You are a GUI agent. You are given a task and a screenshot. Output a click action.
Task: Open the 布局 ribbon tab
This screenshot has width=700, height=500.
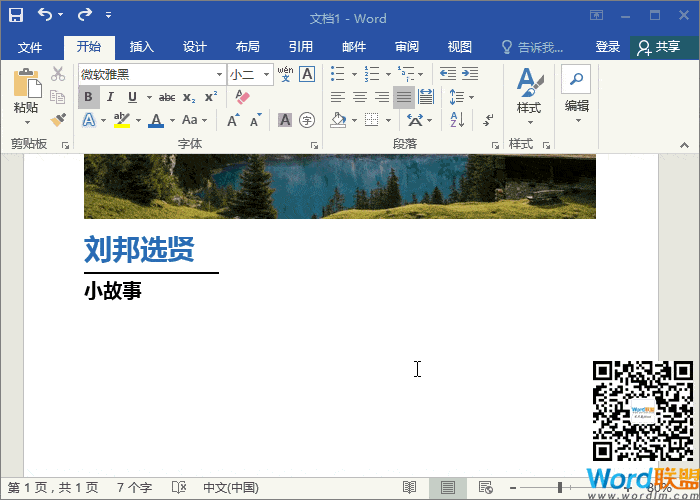(248, 47)
